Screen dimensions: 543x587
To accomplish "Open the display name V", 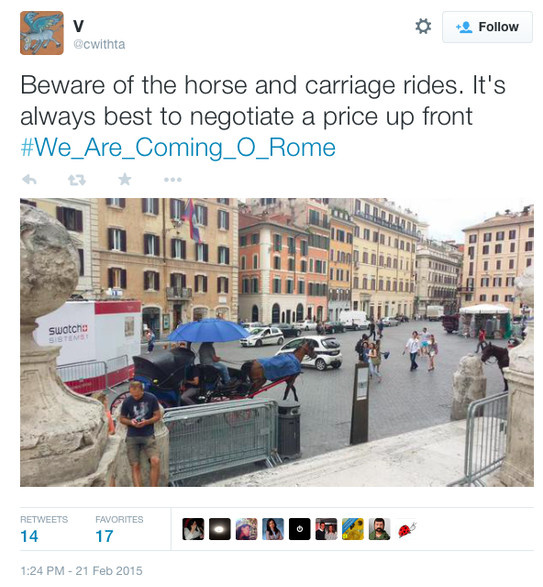I will [79, 26].
